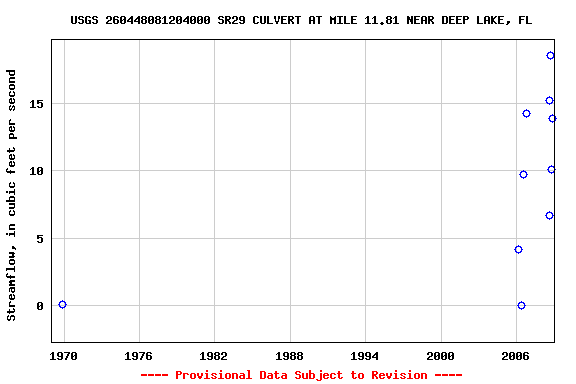Select the data point just above the 10 gridline
The image size is (576, 384).
coord(551,169)
